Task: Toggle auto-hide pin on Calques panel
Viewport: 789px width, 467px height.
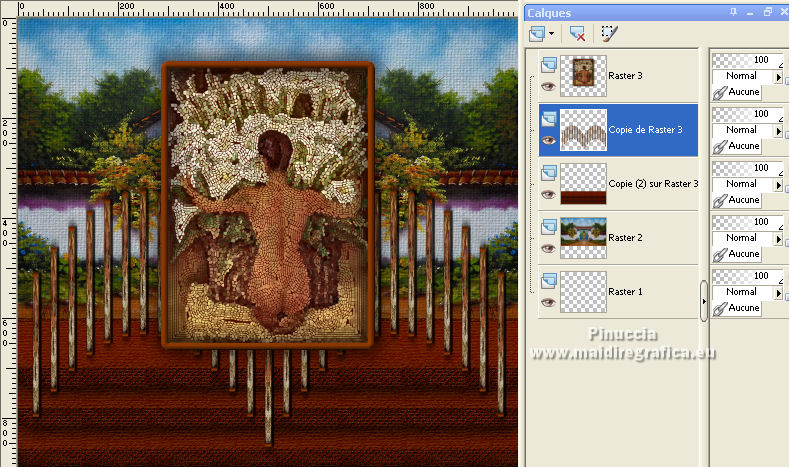Action: pos(734,12)
